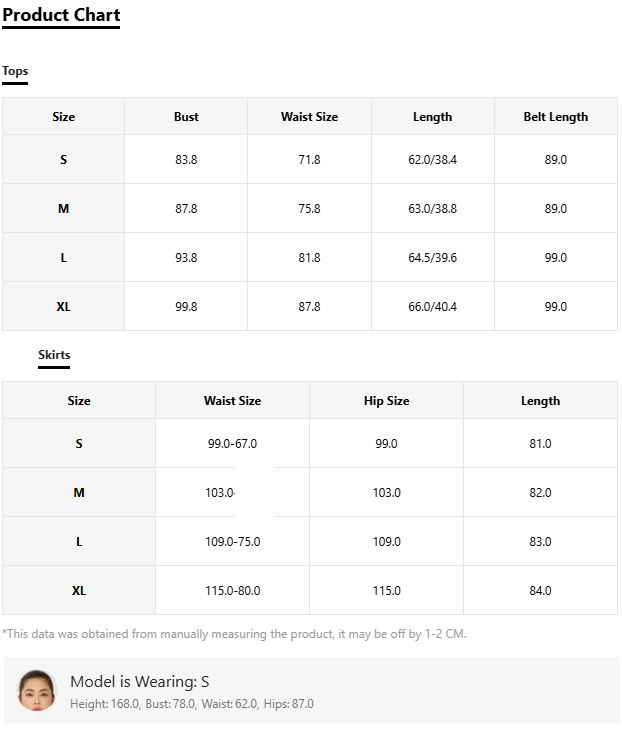Screen dimensions: 622x731
Task: Select the XL row in Tops table
Action: pos(310,307)
